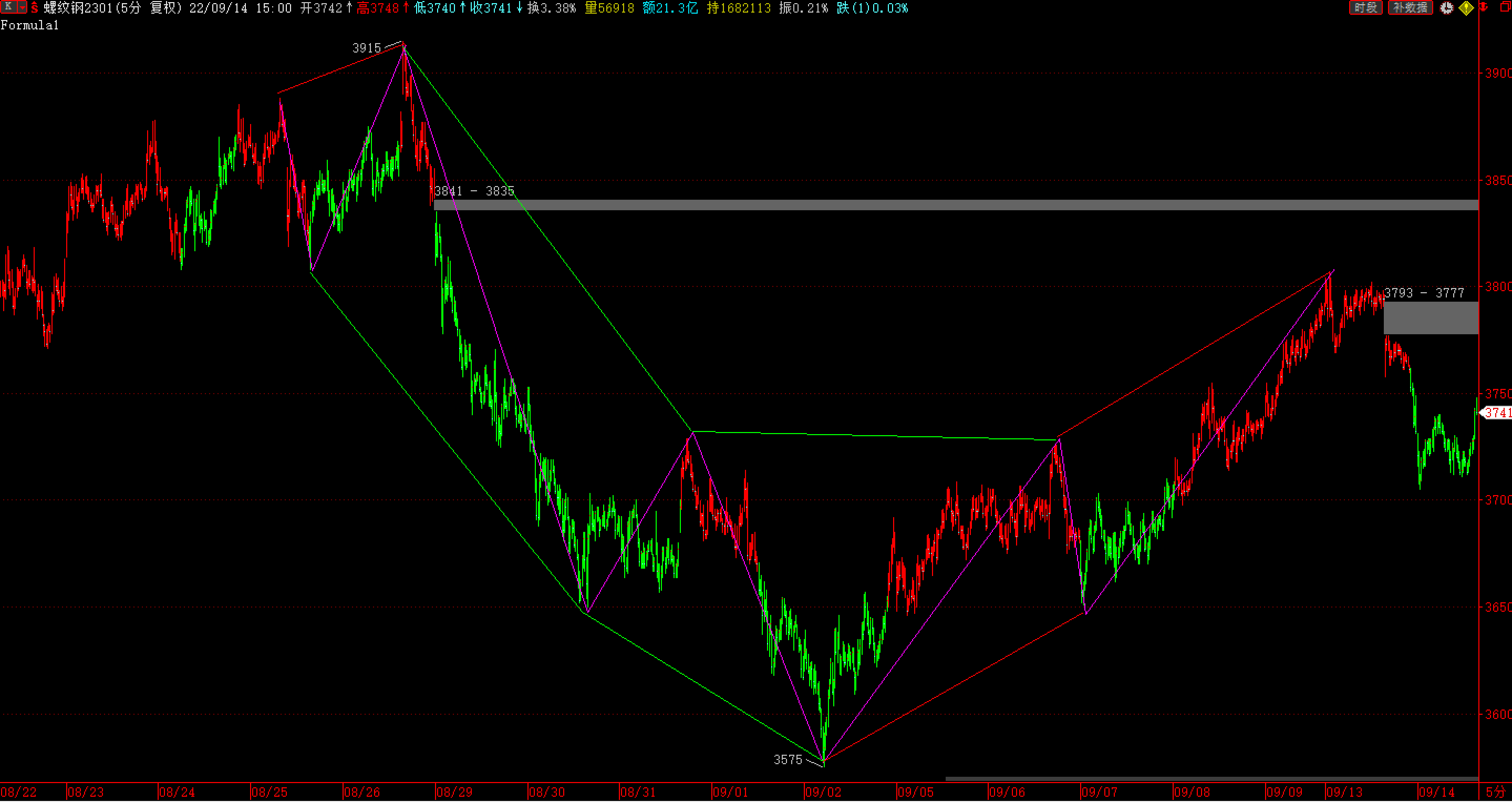The image size is (1512, 802).
Task: Click the 高3748 high price text
Action: [382, 8]
